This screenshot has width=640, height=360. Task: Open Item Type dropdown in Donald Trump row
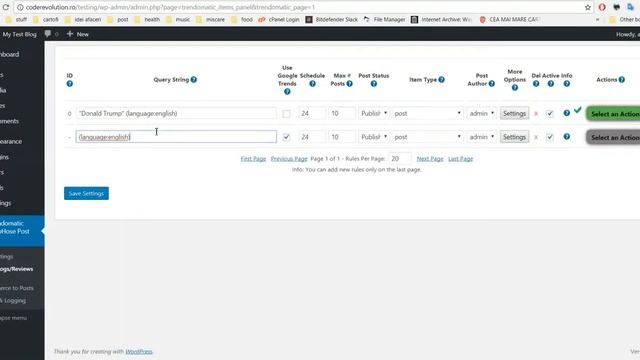tap(427, 113)
